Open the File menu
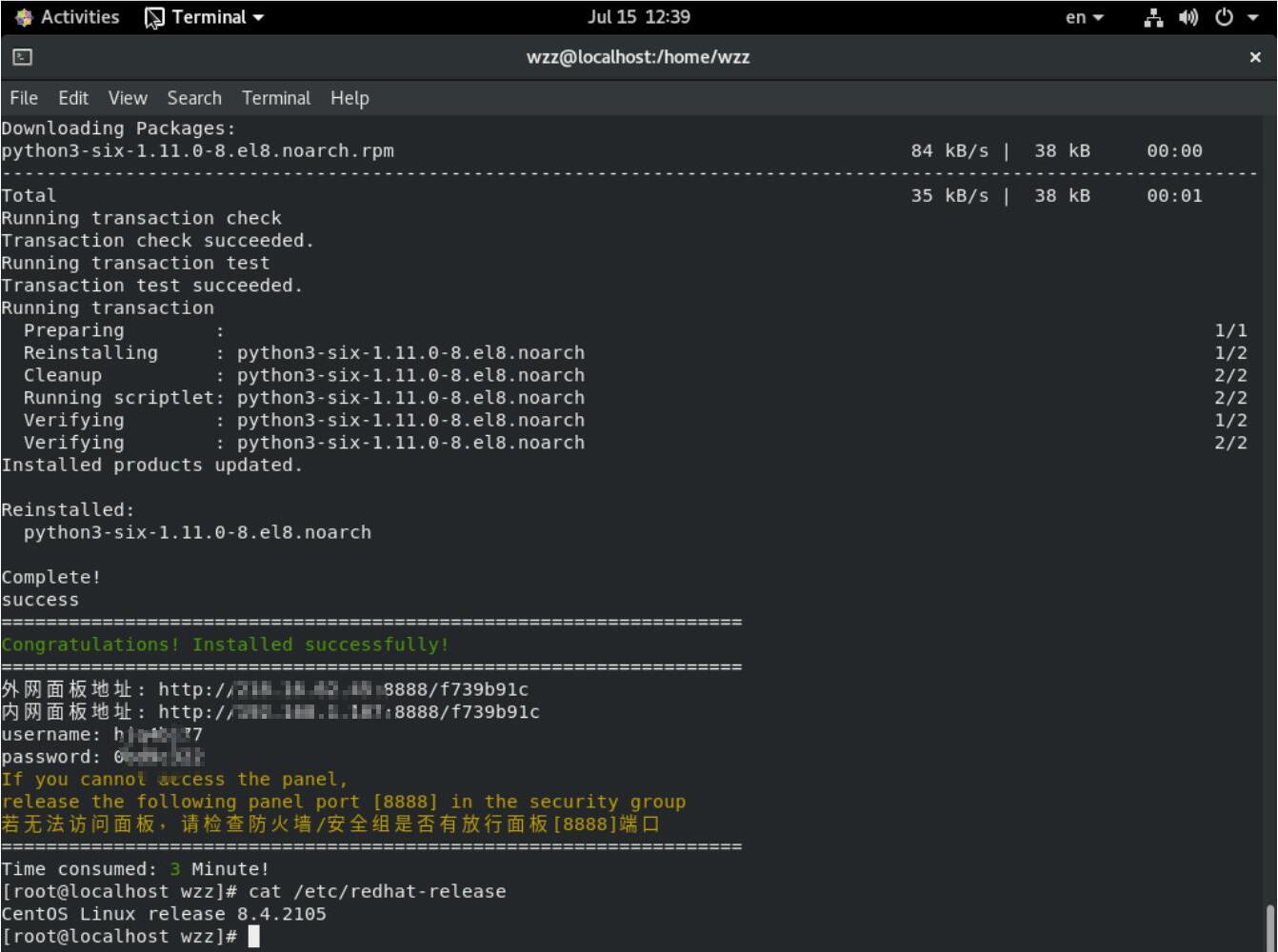 24,98
